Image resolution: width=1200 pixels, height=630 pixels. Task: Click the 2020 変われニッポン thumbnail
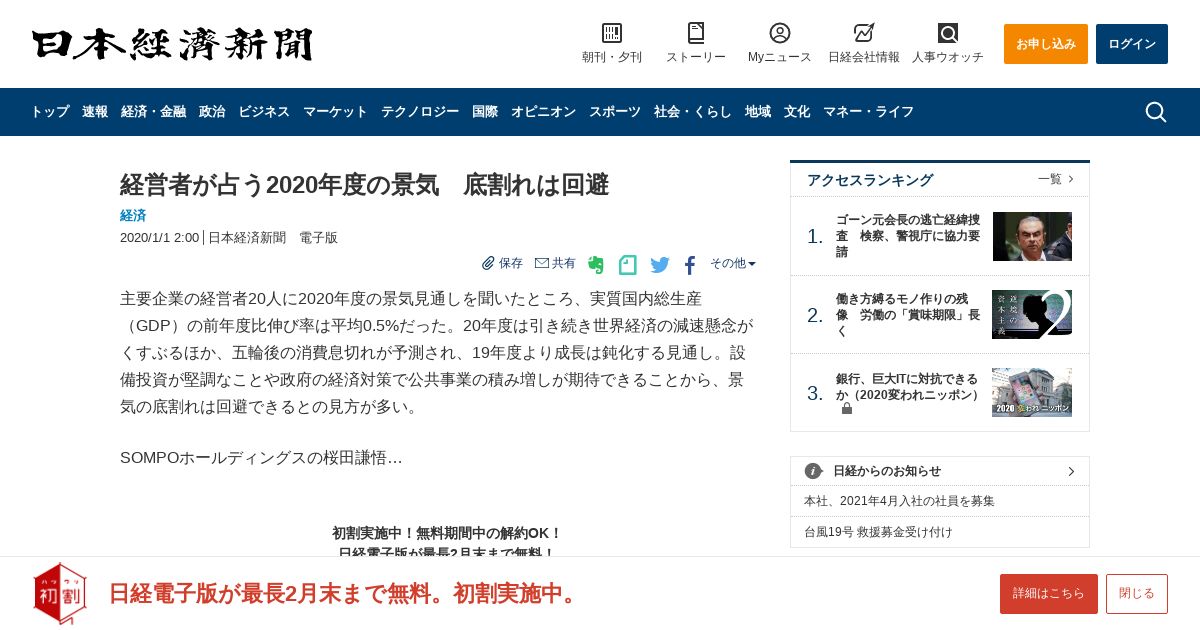coord(1032,392)
